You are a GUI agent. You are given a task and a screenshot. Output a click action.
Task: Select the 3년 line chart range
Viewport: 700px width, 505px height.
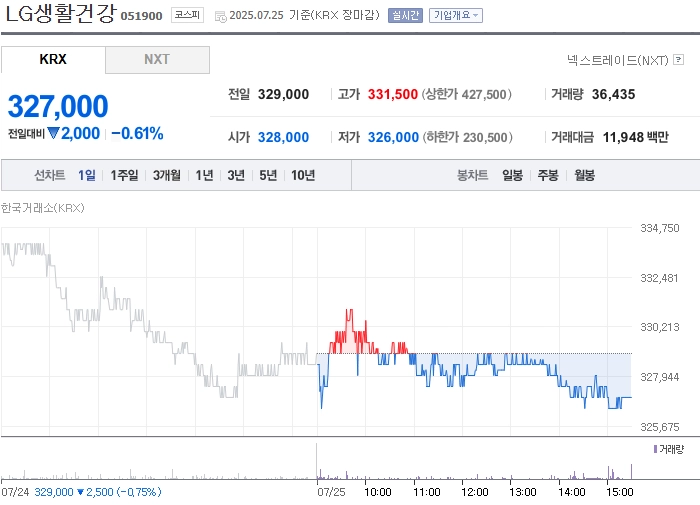tap(236, 175)
